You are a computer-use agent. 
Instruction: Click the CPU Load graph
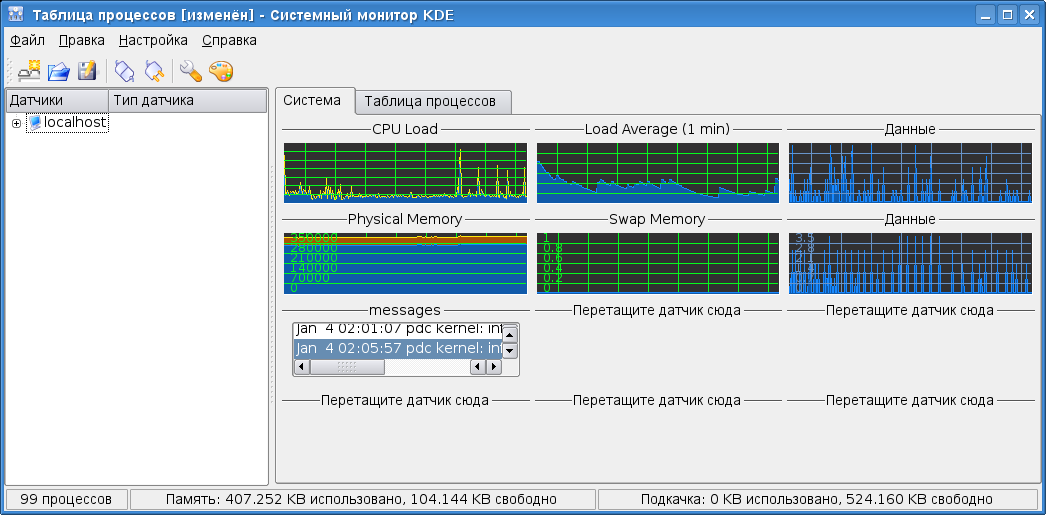pos(405,173)
